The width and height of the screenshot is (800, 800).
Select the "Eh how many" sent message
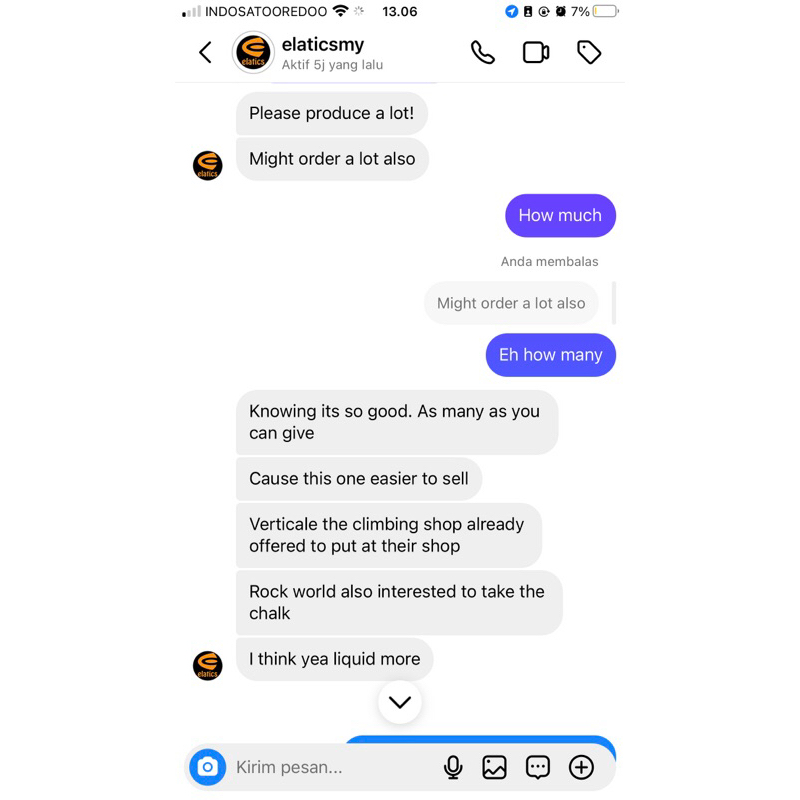pyautogui.click(x=551, y=355)
